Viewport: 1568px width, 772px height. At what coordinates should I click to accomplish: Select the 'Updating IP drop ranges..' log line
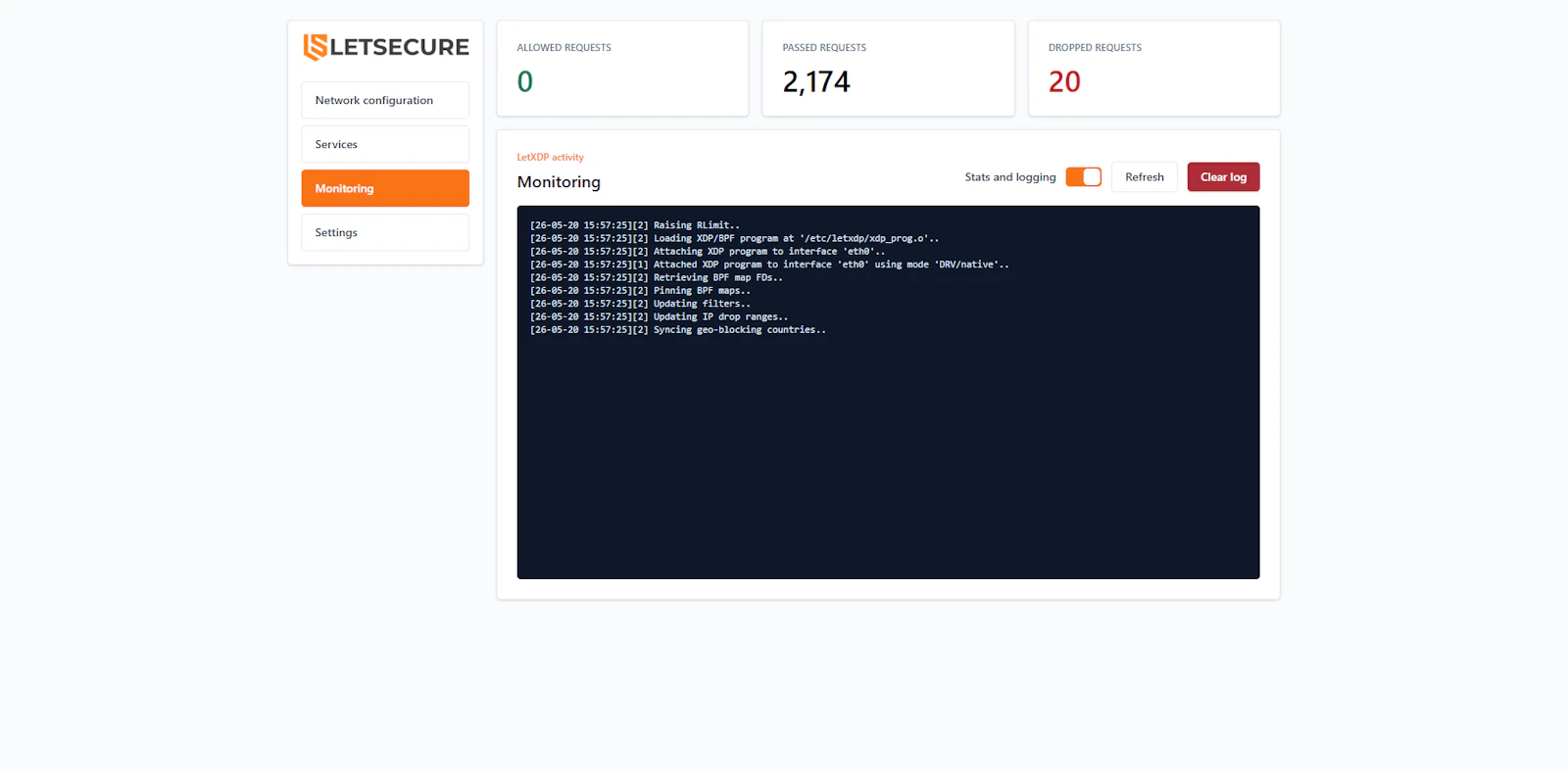click(659, 316)
